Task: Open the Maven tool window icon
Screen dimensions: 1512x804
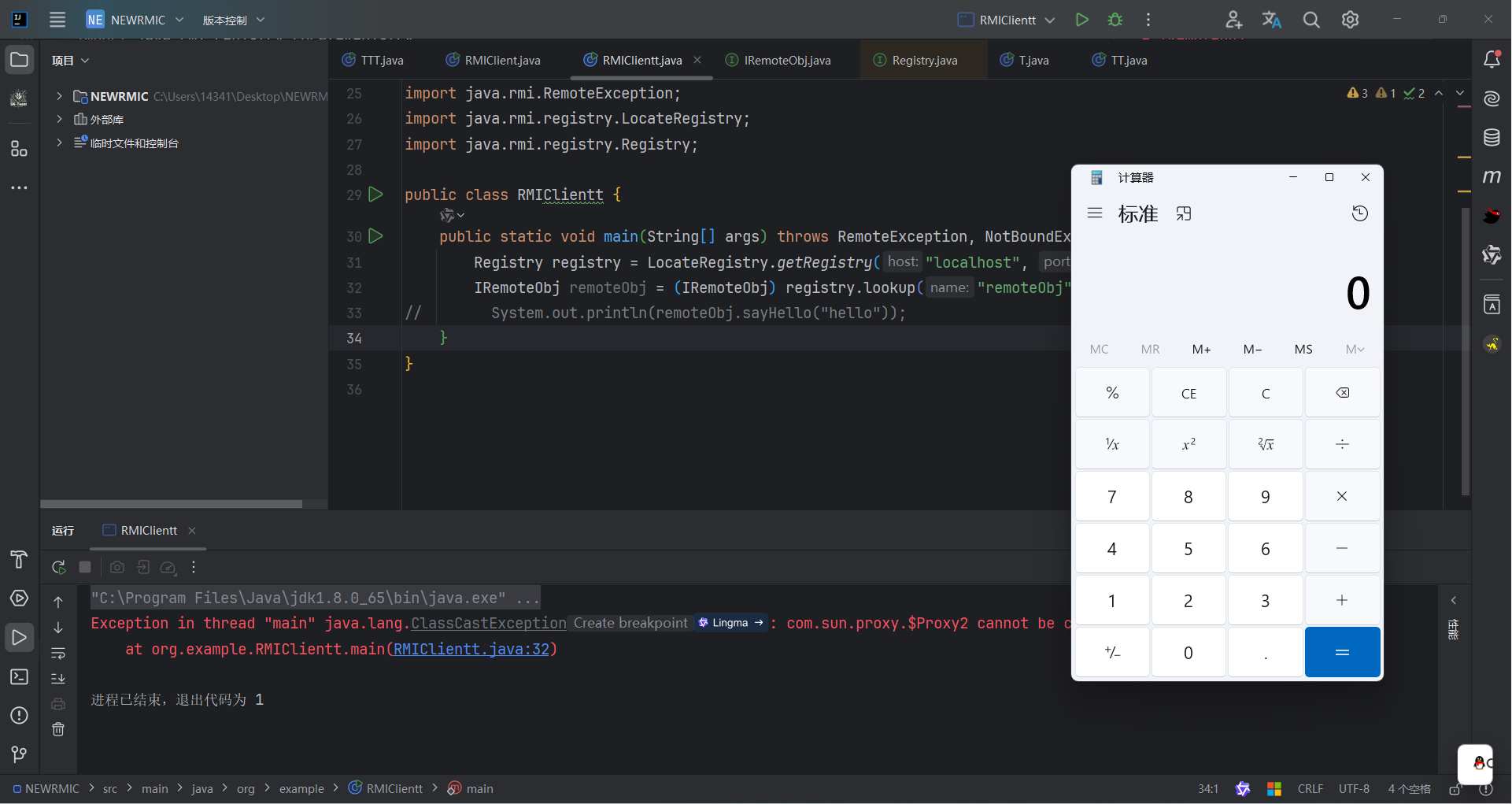Action: 1492,176
